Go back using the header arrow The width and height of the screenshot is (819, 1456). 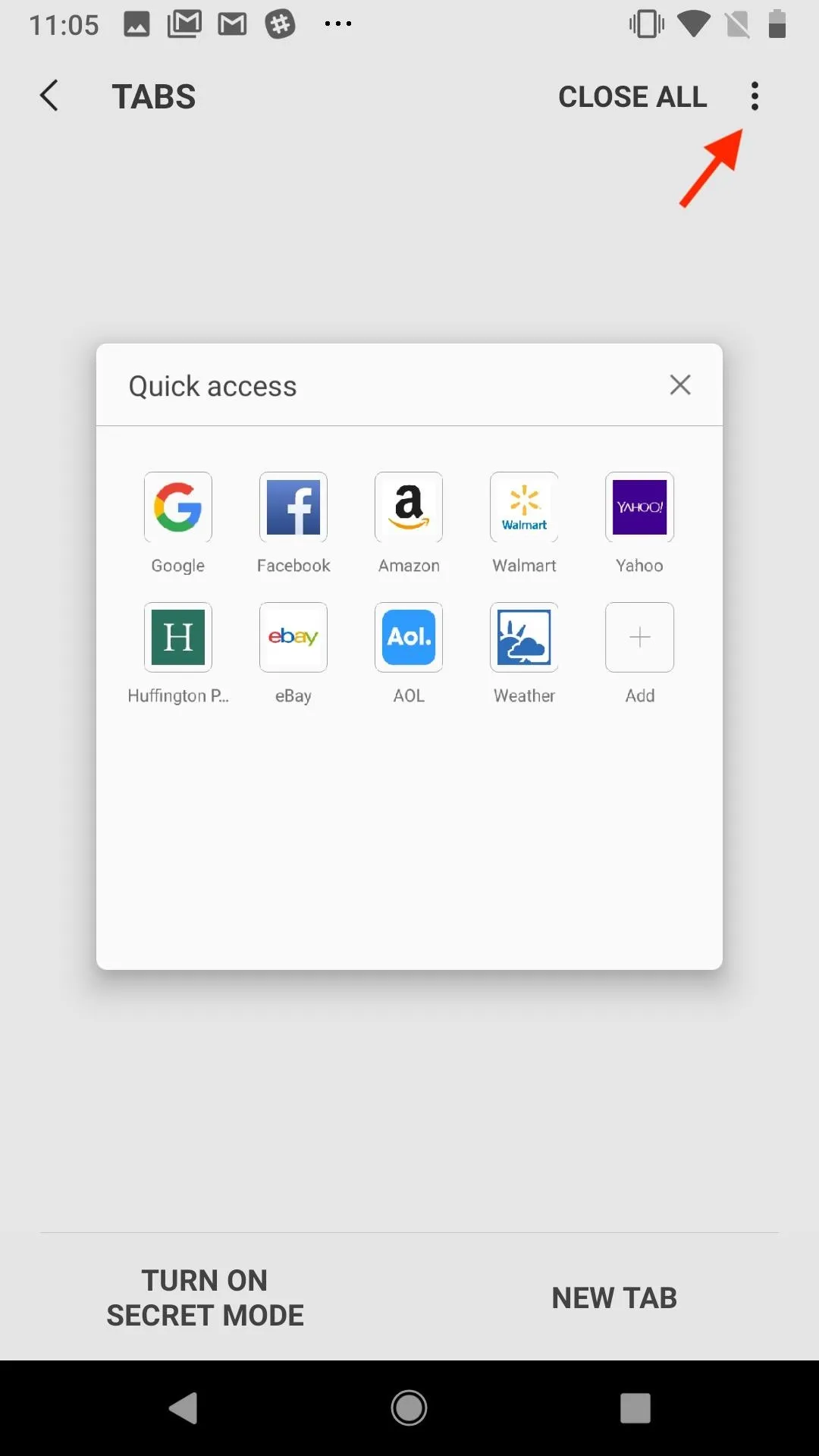point(49,96)
